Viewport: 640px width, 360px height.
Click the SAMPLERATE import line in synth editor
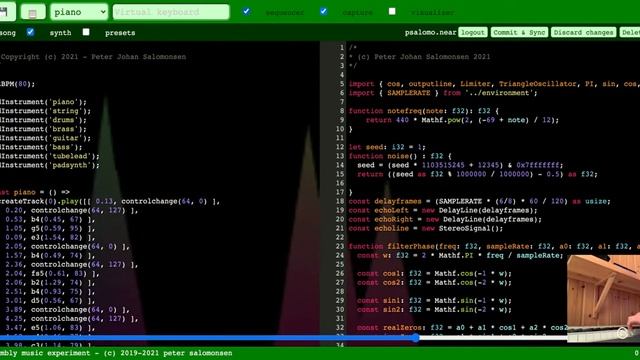coord(443,93)
